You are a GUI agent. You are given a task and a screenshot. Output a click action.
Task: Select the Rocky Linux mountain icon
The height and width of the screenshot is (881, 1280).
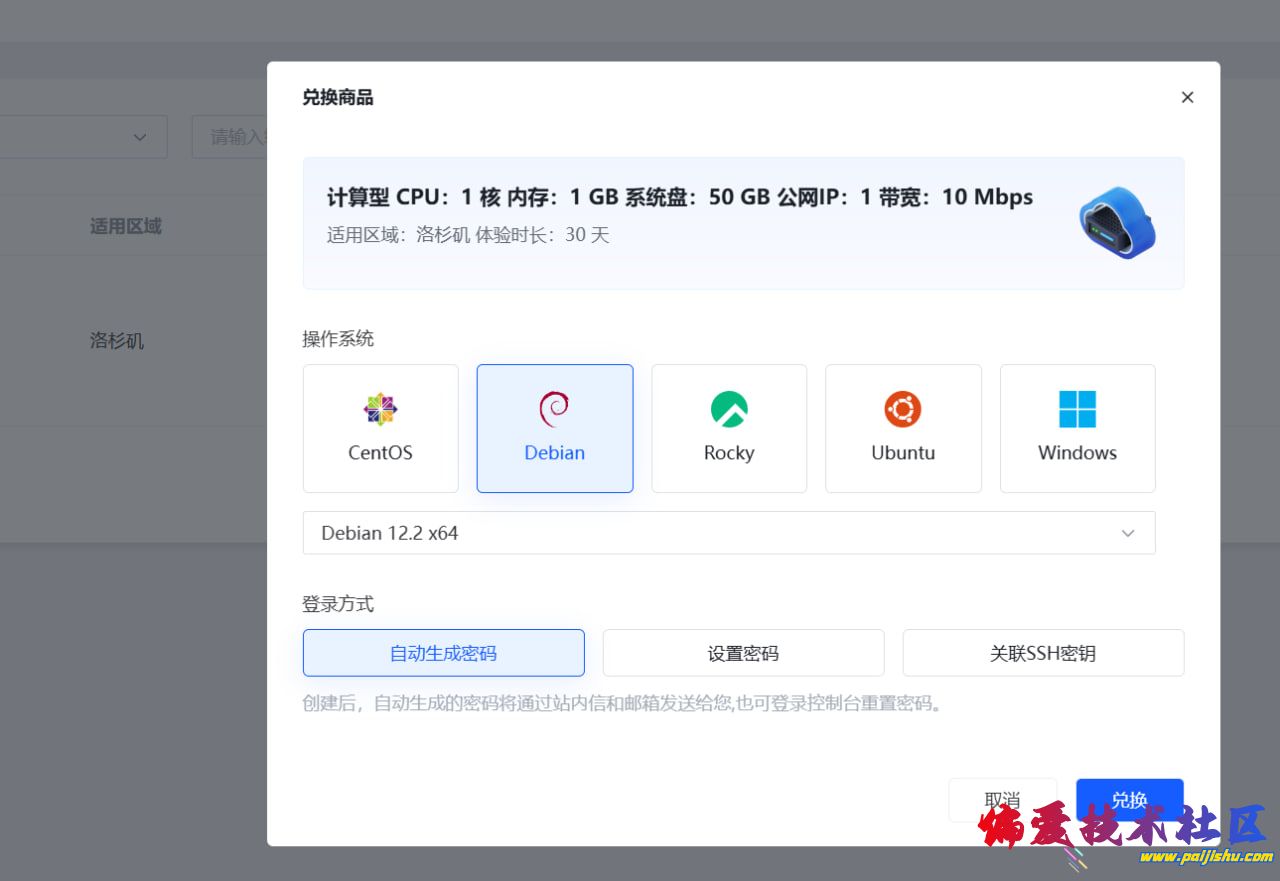point(729,409)
